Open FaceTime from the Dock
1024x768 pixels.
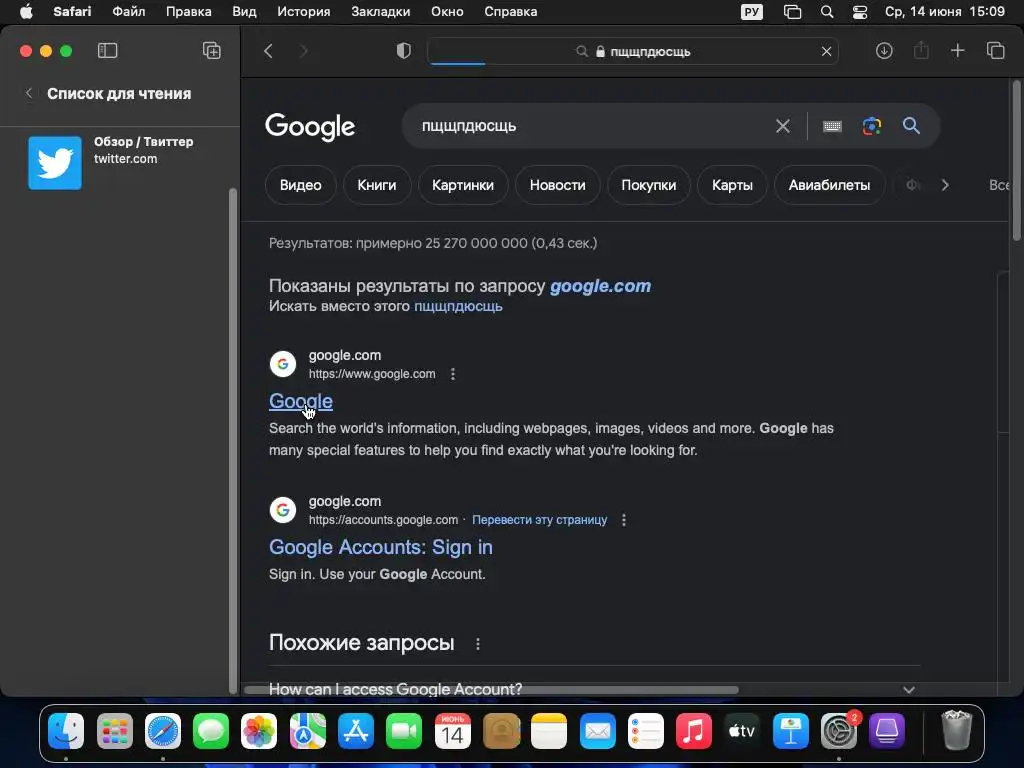(404, 731)
